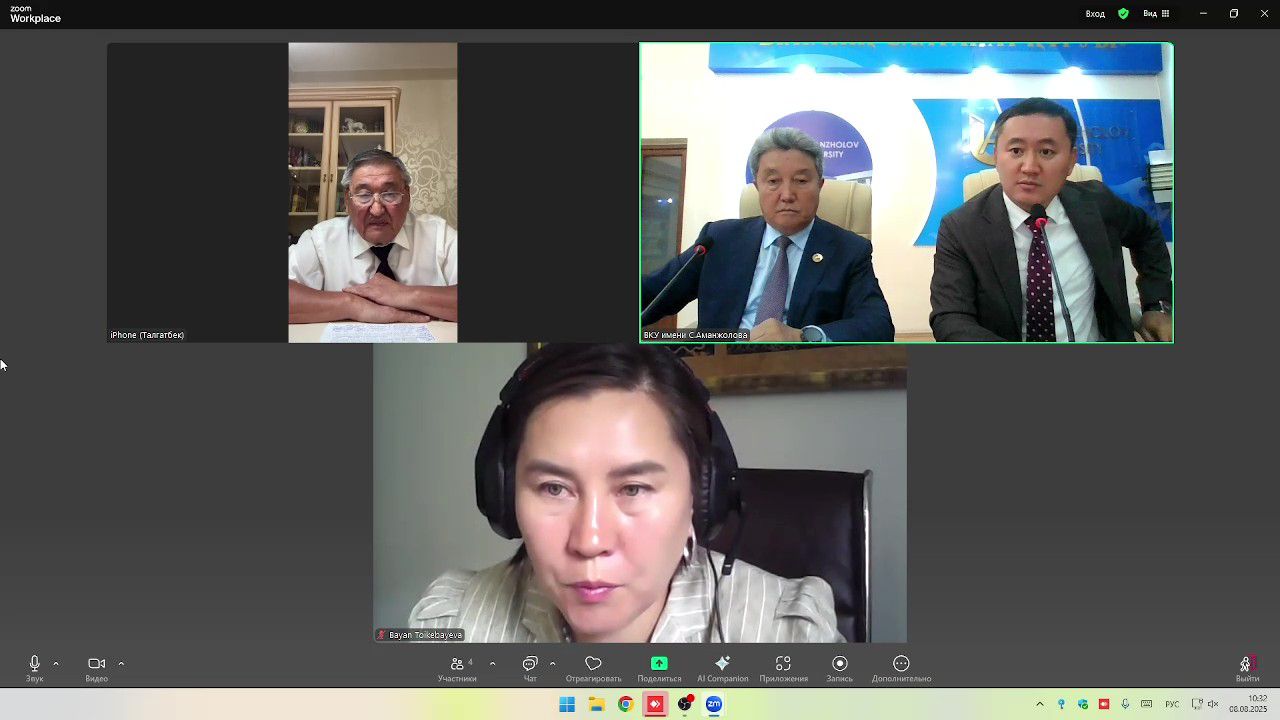The width and height of the screenshot is (1280, 720).
Task: Leave the meeting with the Выйти button
Action: coord(1246,668)
